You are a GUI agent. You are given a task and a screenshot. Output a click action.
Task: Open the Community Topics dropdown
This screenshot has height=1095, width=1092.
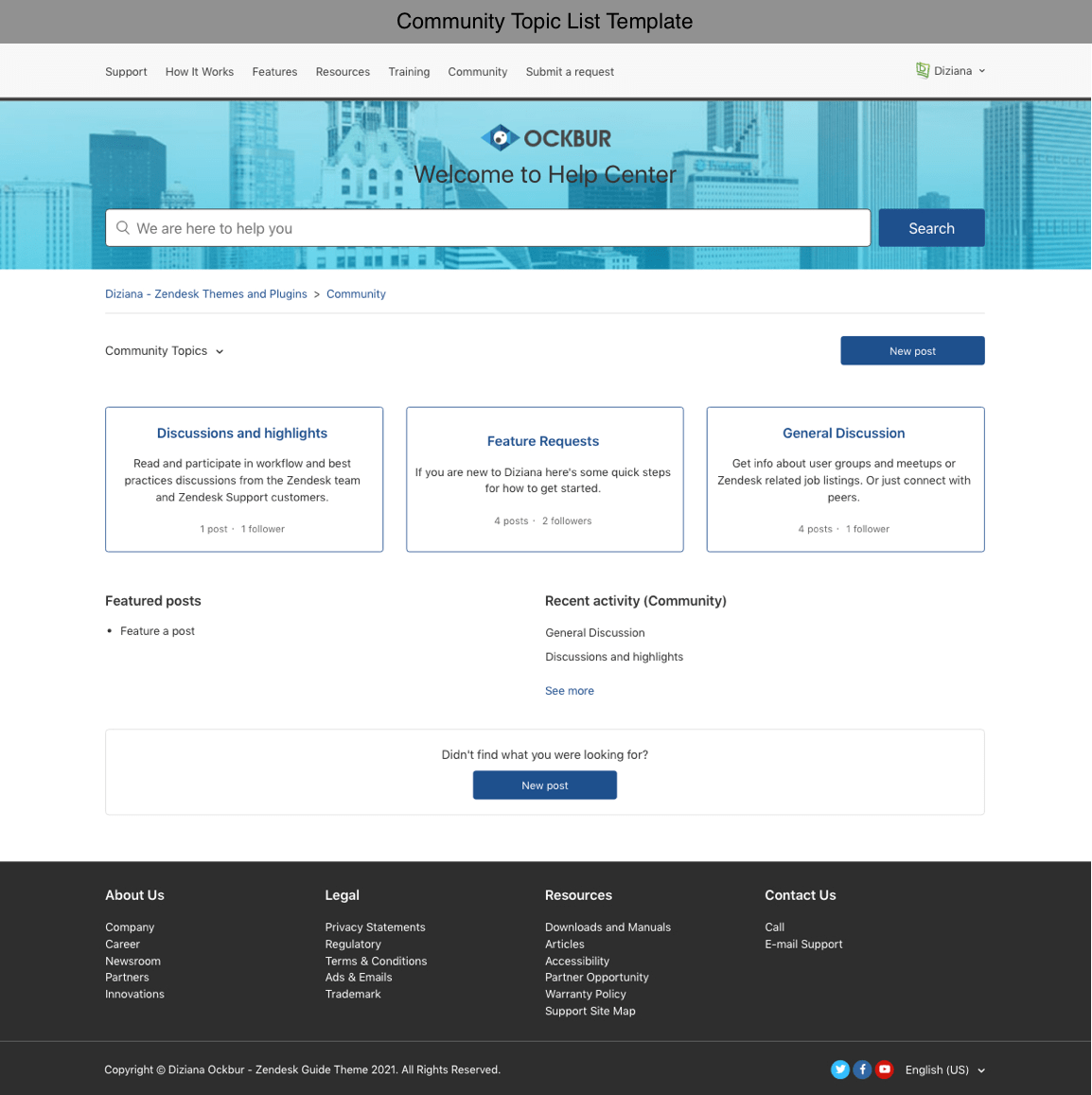pyautogui.click(x=165, y=351)
